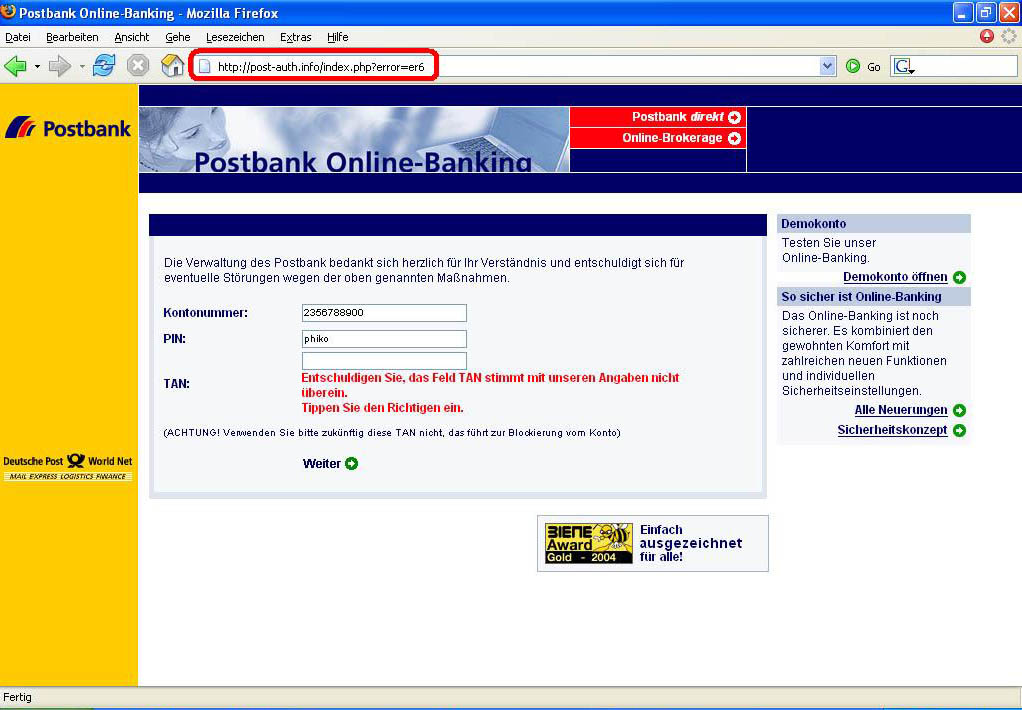Click the Weiter button text
1022x710 pixels.
321,464
